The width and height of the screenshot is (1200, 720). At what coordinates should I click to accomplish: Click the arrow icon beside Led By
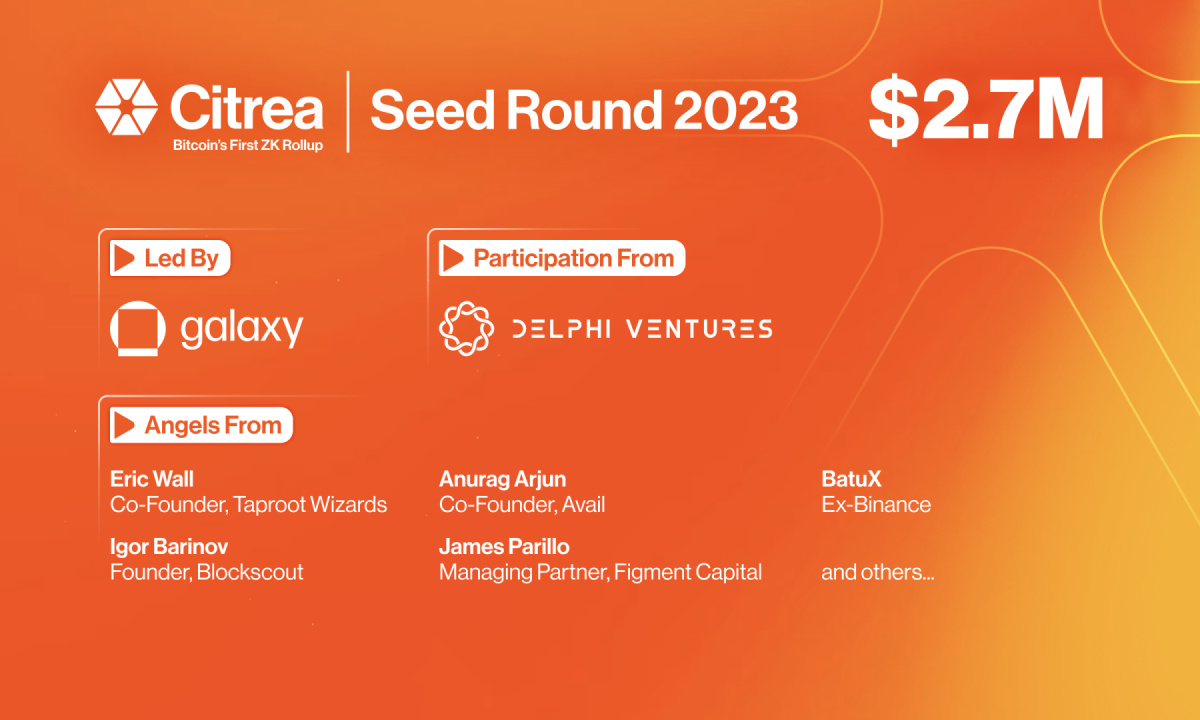click(x=125, y=259)
